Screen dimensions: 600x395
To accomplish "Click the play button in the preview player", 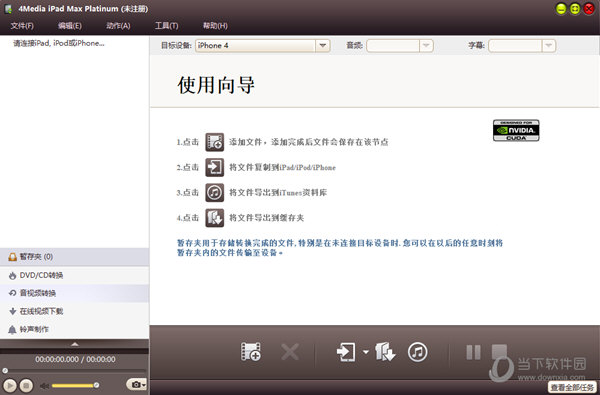I will (10, 385).
